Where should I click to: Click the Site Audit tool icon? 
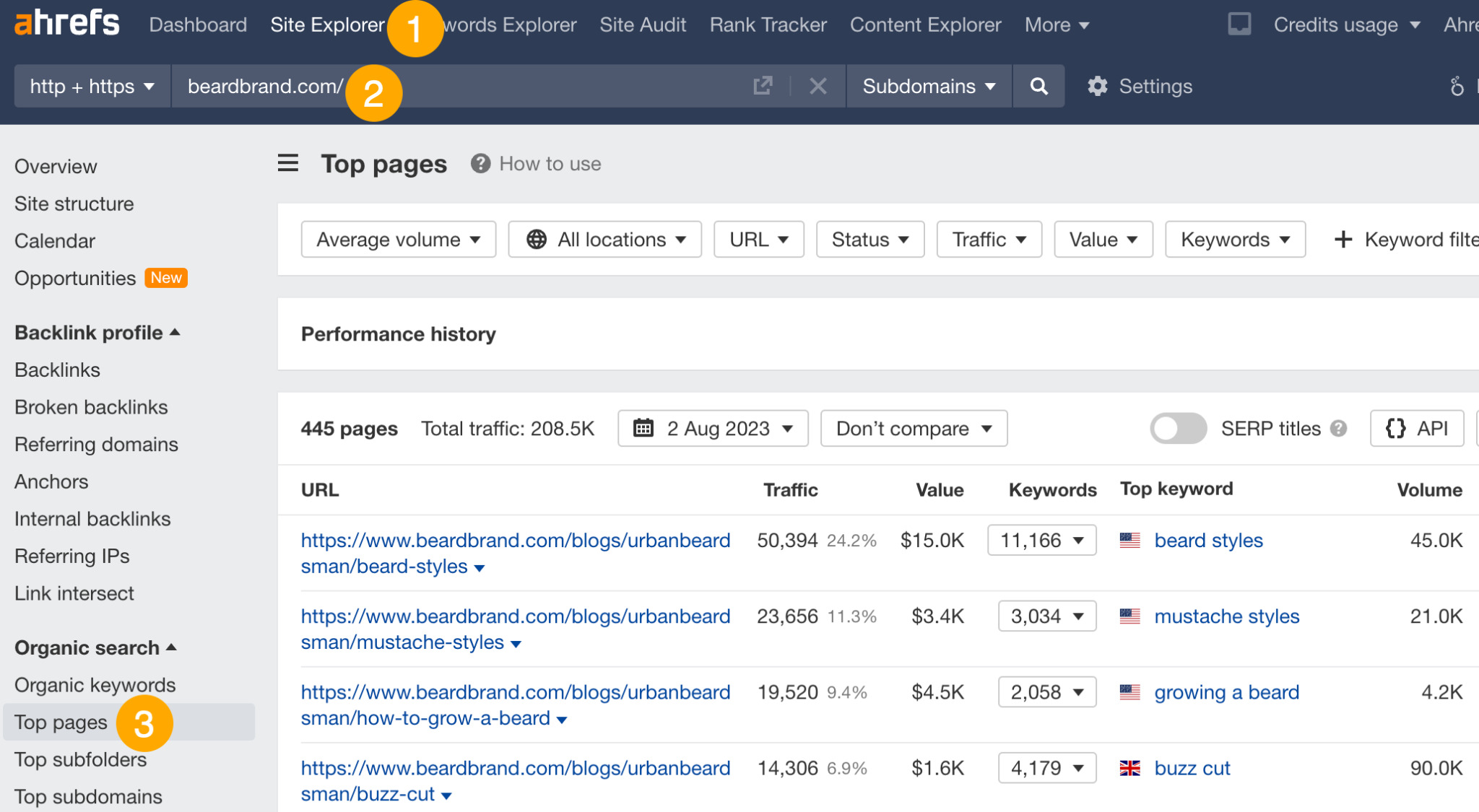(x=643, y=24)
